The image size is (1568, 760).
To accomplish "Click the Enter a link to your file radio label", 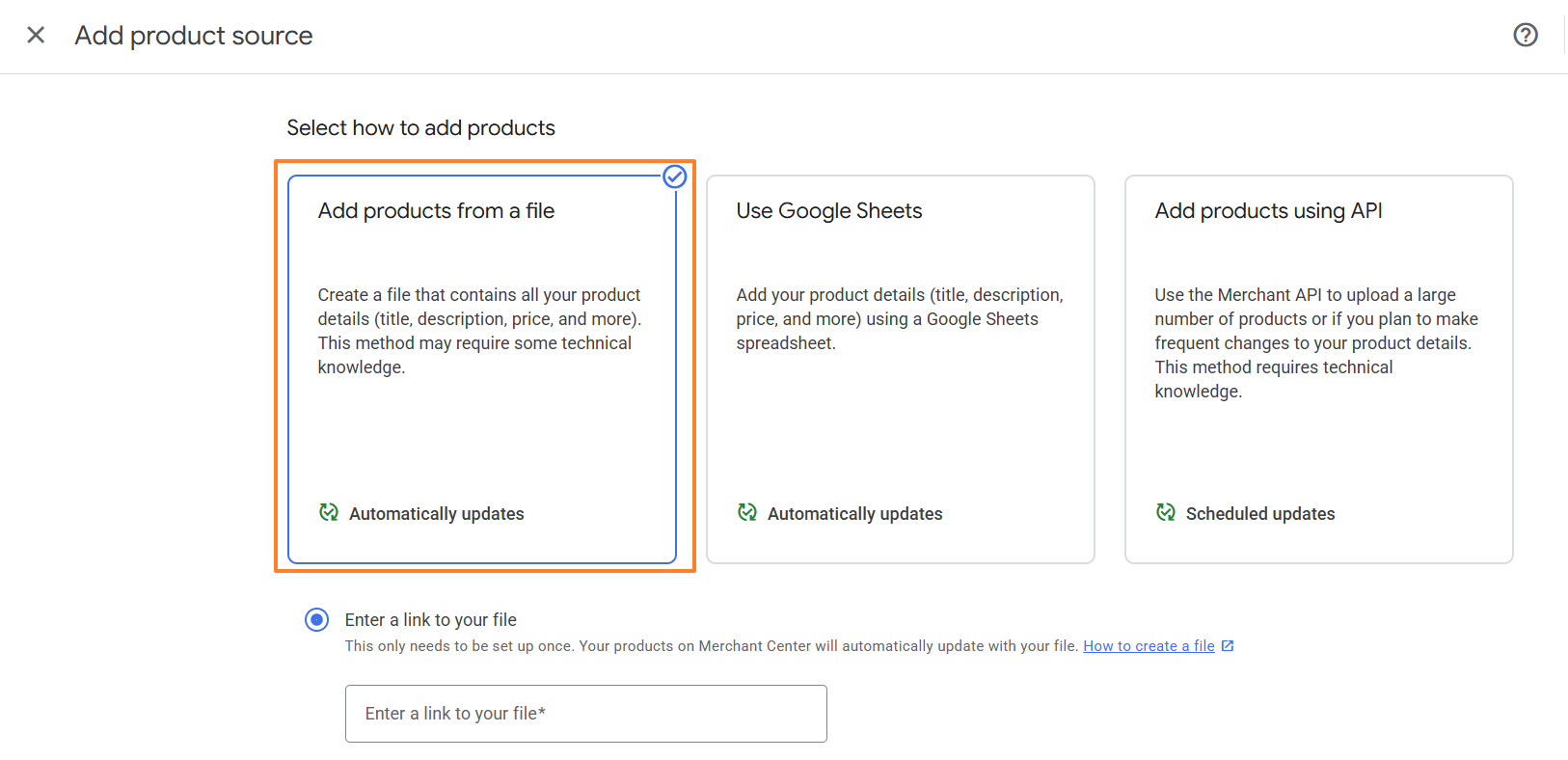I will click(x=430, y=620).
